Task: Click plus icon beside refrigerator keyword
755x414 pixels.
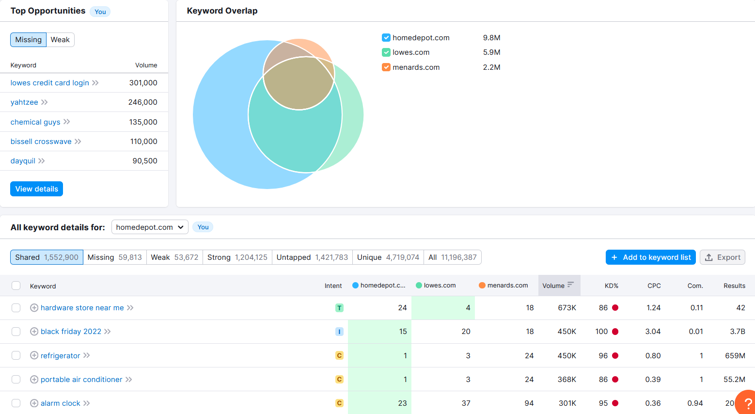Action: (x=34, y=355)
